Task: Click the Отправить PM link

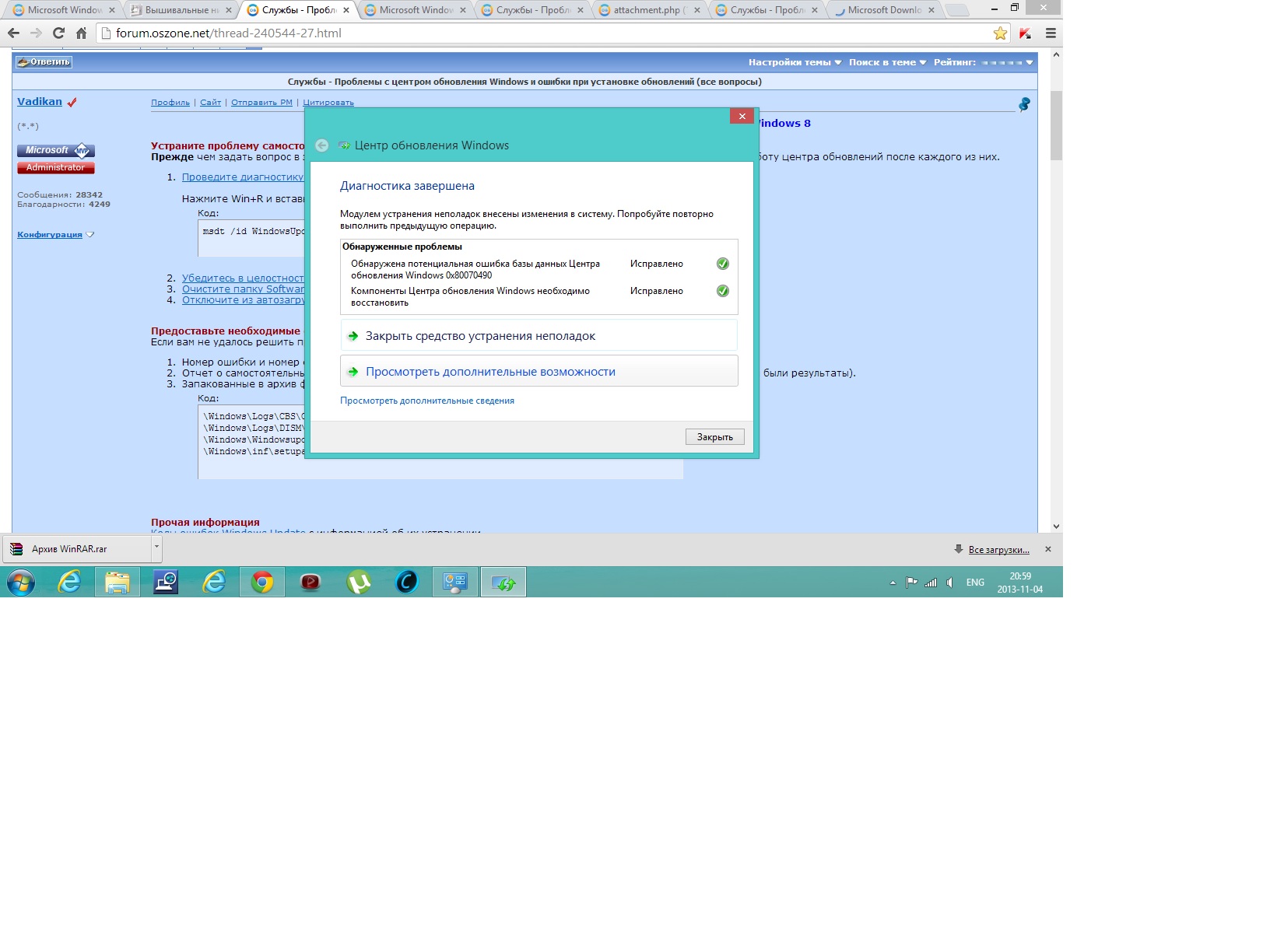Action: coord(261,103)
